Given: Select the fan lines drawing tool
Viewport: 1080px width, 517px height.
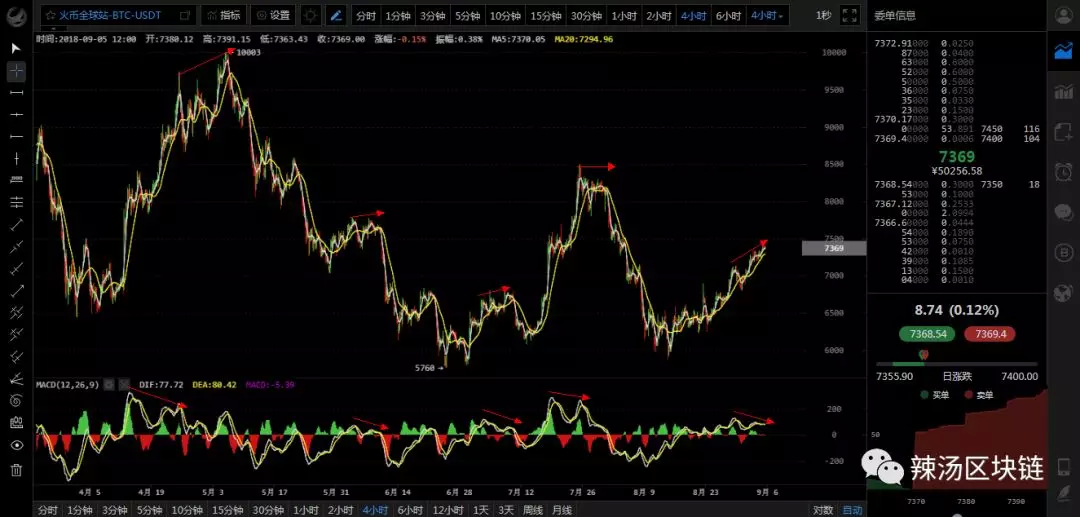Looking at the screenshot, I should click(17, 378).
